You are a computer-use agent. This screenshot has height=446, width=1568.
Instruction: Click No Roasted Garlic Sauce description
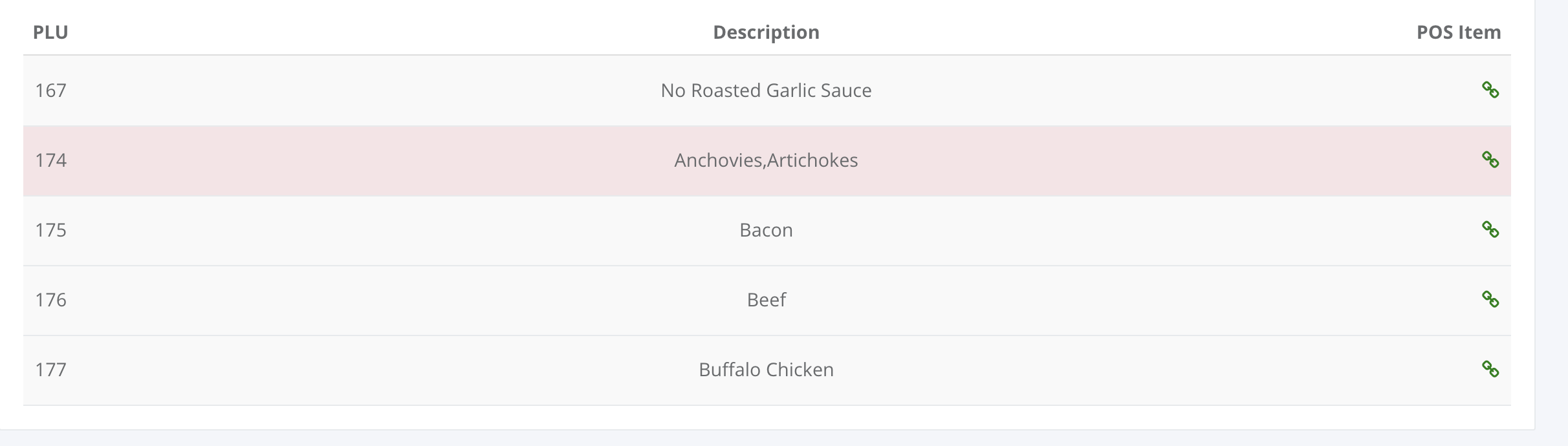click(x=766, y=90)
